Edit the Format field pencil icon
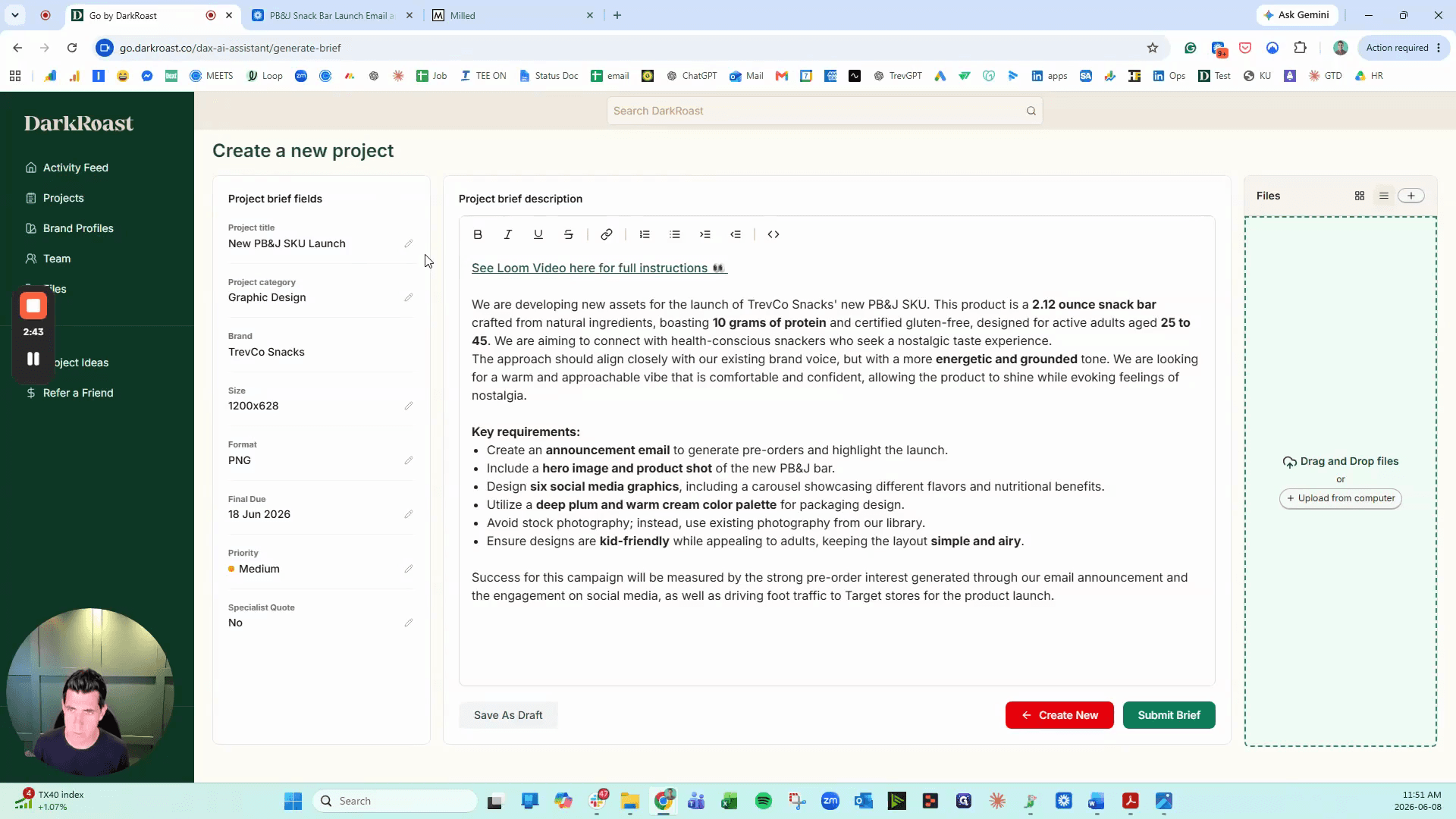Viewport: 1456px width, 819px height. [x=409, y=460]
